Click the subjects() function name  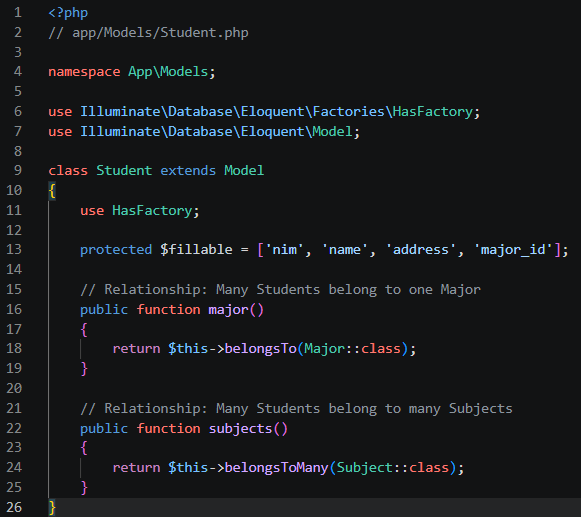tap(240, 429)
